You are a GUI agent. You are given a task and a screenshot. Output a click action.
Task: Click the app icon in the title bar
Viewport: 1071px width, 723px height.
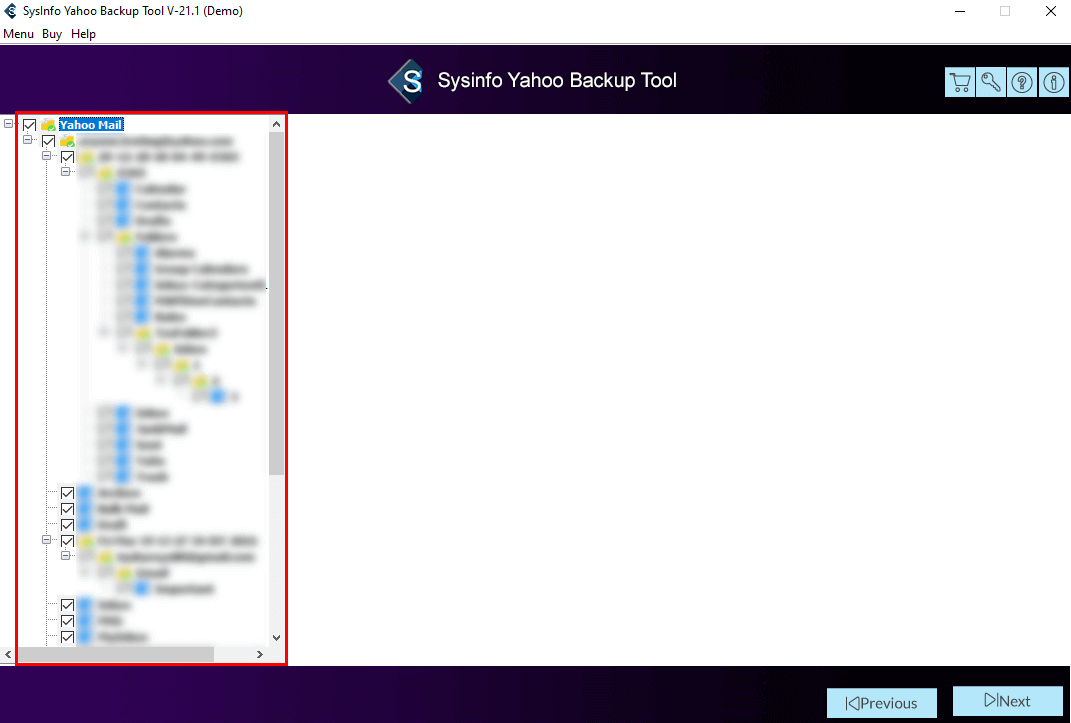click(x=10, y=11)
